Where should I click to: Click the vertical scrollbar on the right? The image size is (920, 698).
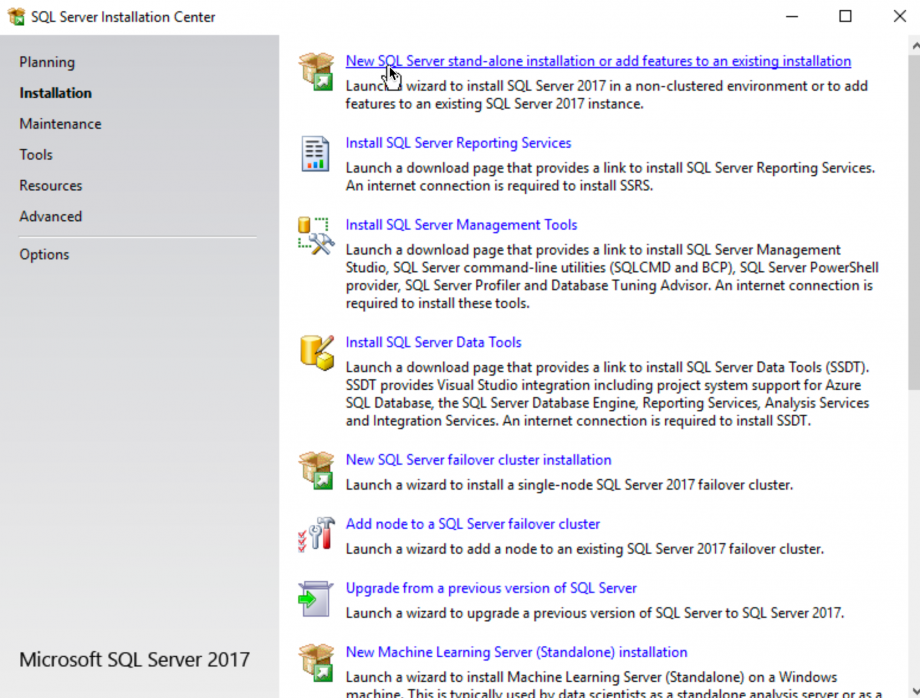click(913, 220)
